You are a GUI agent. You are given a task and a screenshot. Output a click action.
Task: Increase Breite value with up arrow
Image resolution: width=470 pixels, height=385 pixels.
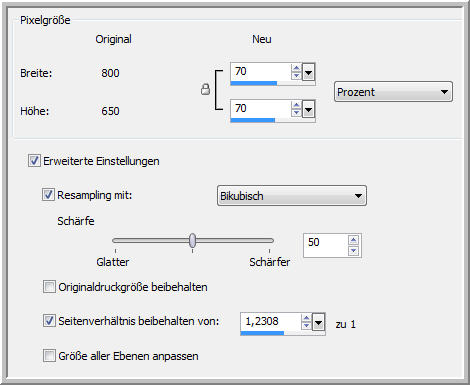pos(296,68)
